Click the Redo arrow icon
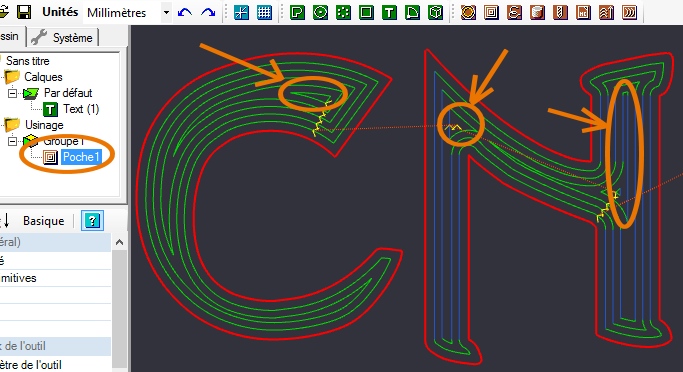The image size is (683, 372). pos(208,12)
